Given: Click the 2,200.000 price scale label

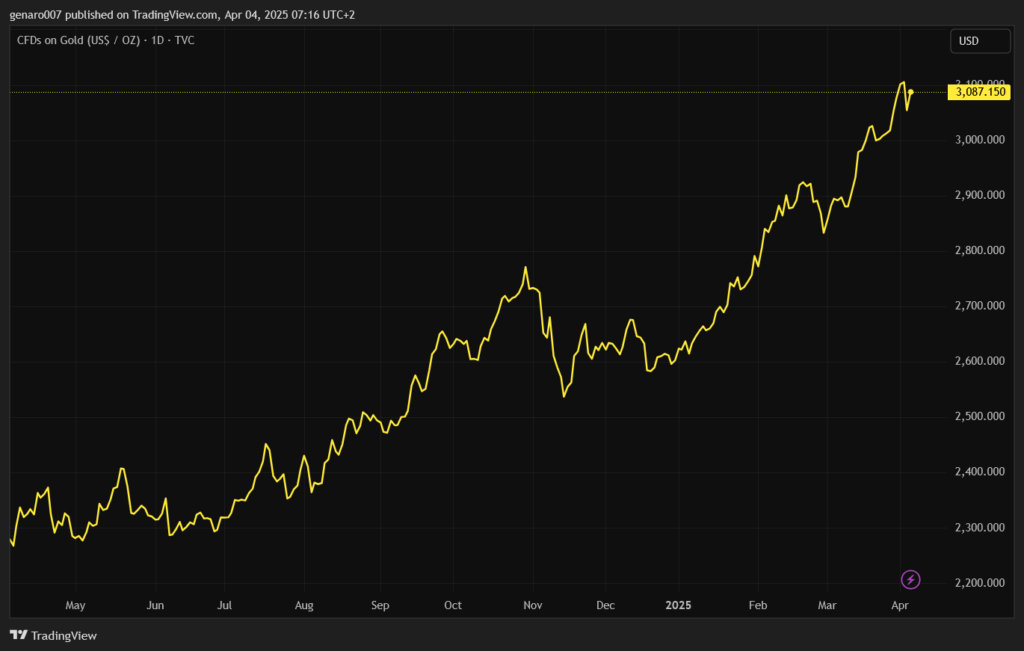Looking at the screenshot, I should click(x=980, y=582).
